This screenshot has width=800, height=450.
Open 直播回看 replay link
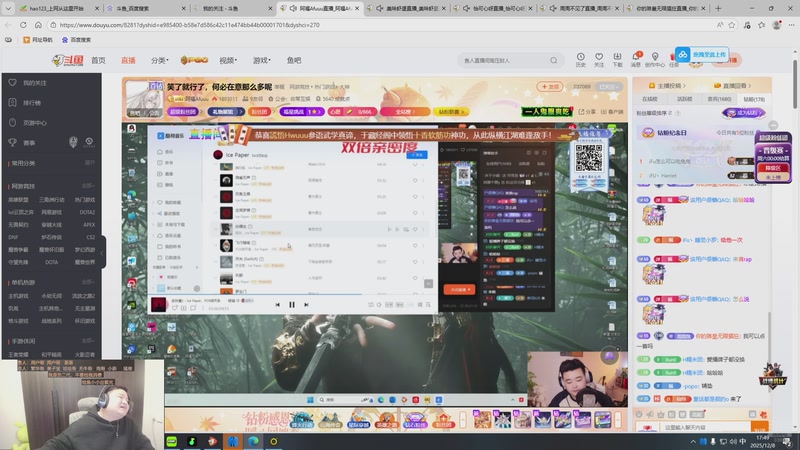point(733,86)
